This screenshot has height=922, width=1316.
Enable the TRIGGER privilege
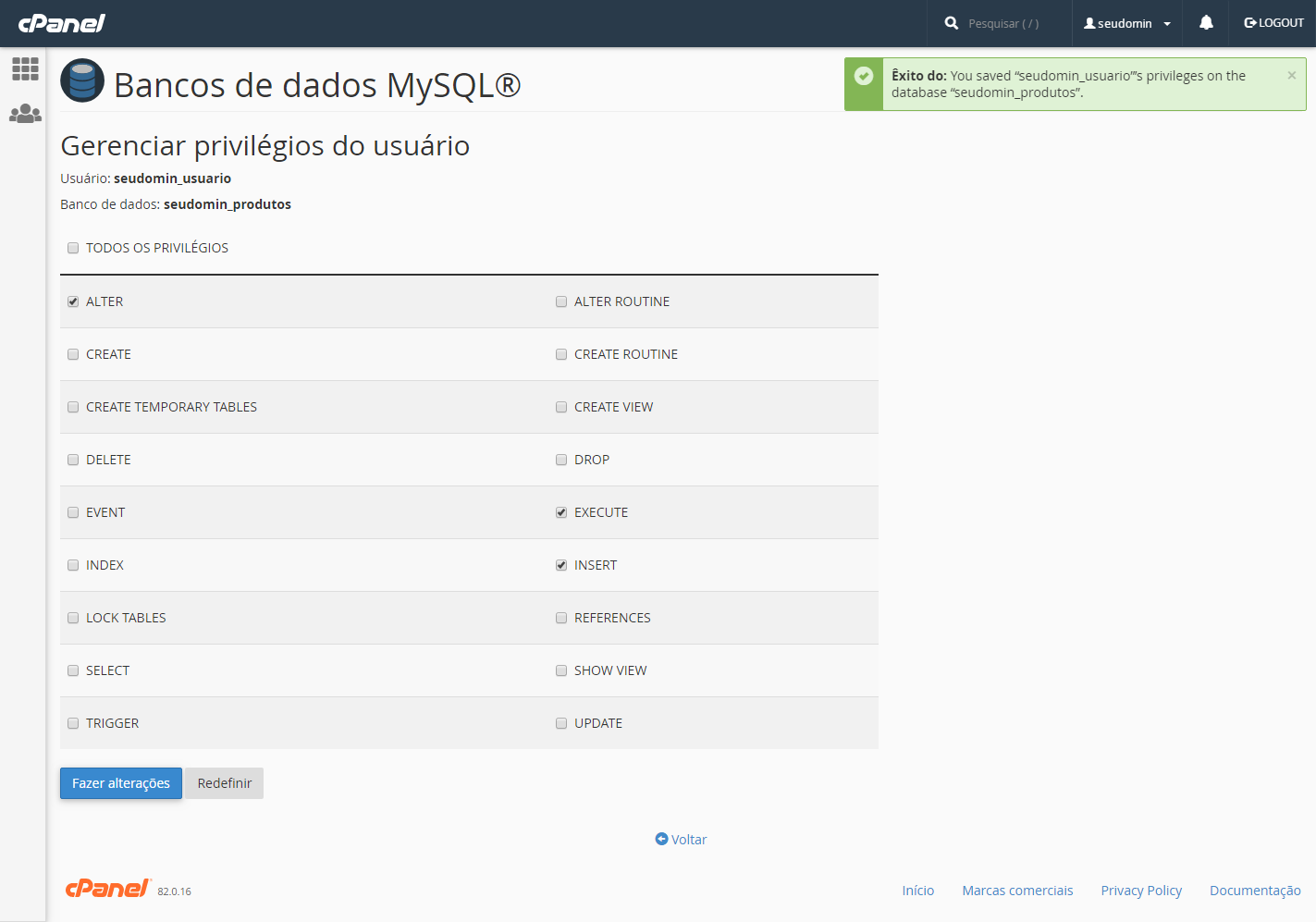tap(73, 723)
